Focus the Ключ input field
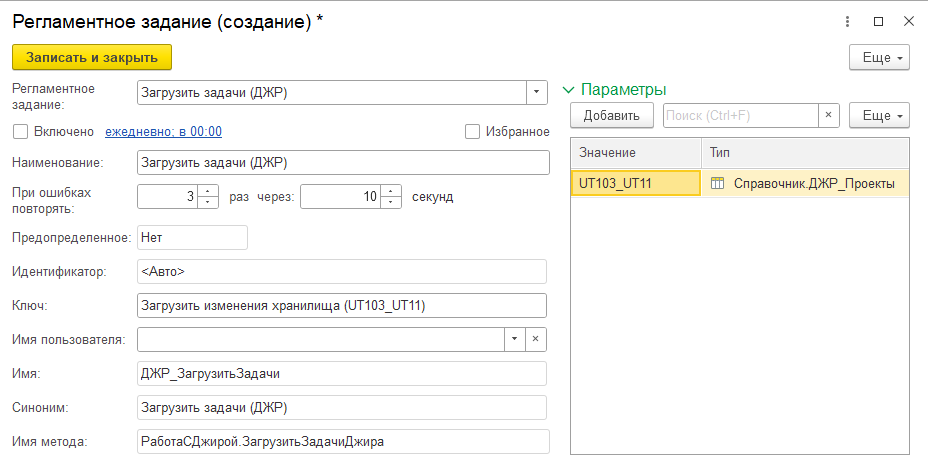 click(x=341, y=305)
